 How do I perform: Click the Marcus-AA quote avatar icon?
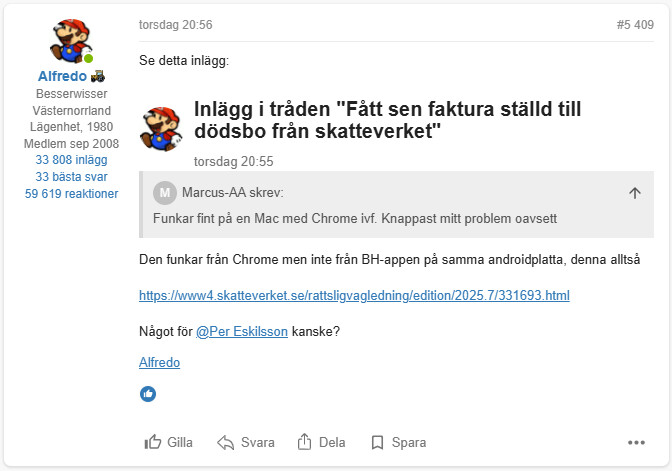pos(164,192)
